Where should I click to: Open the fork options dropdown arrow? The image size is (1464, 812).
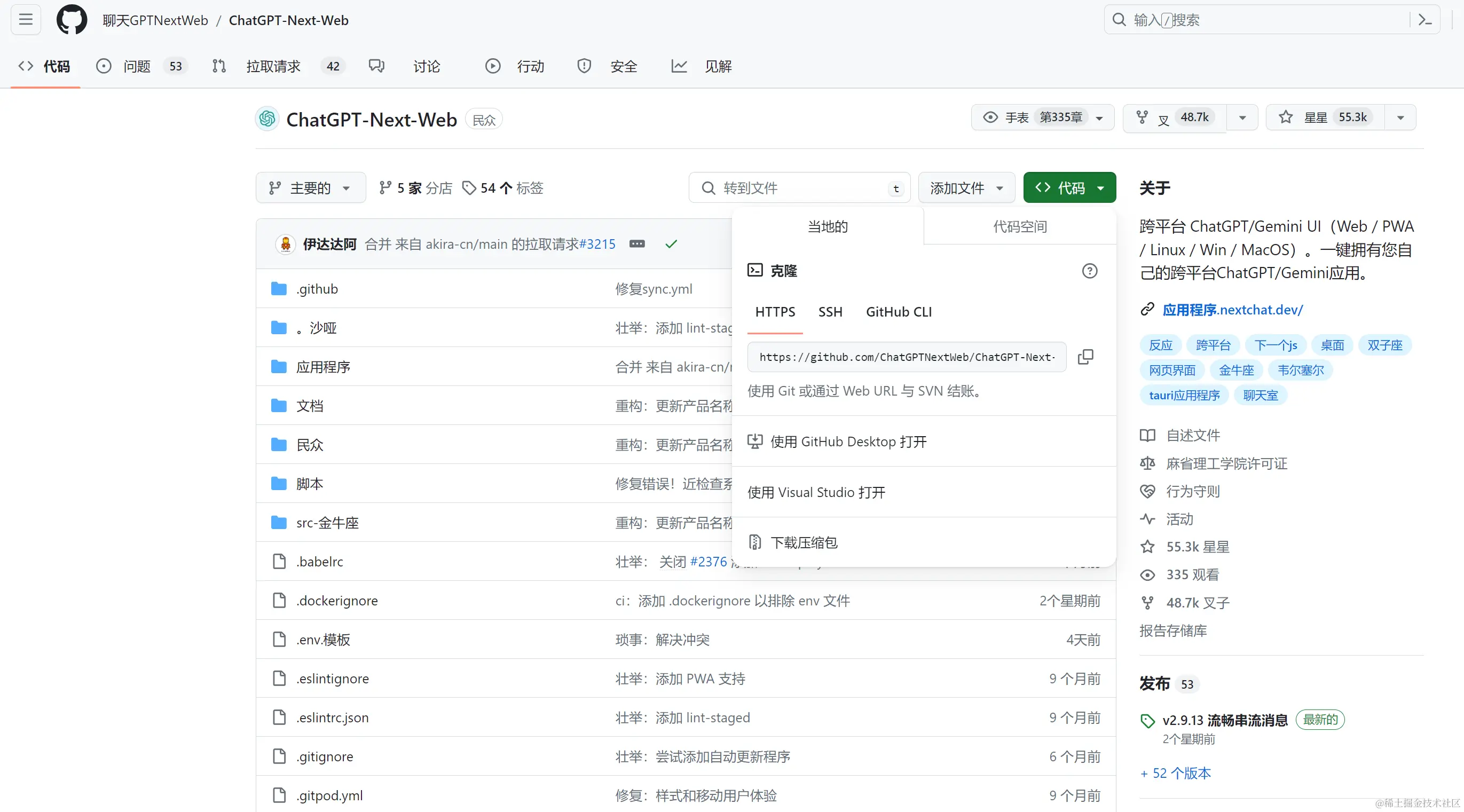(1242, 117)
